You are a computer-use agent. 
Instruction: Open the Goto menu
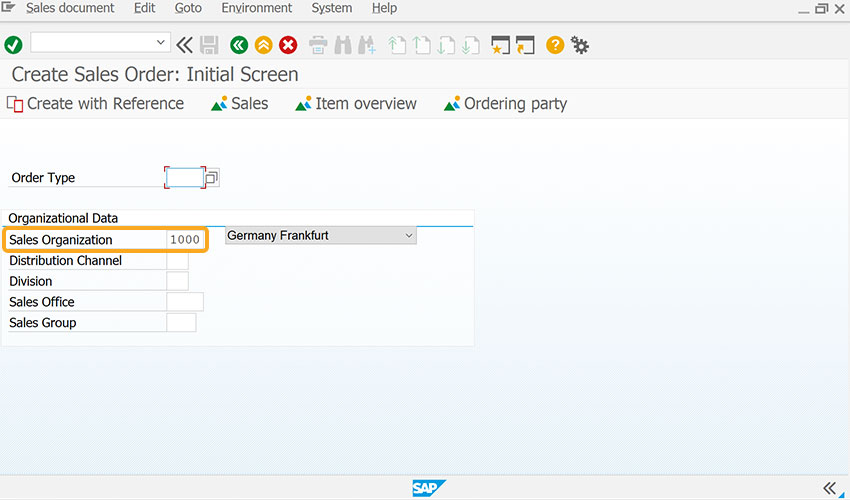pos(188,8)
